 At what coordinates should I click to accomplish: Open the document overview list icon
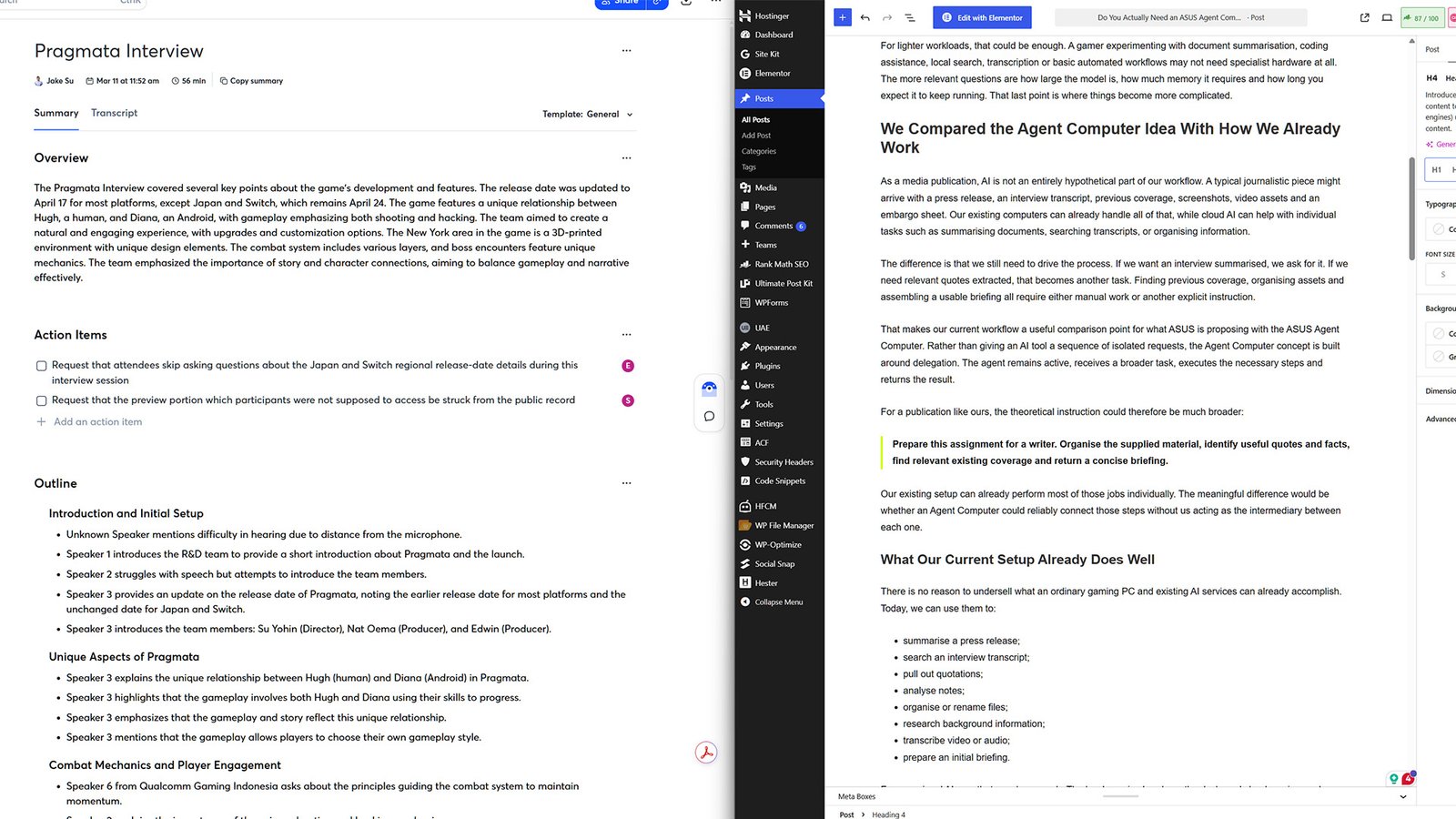pos(909,17)
